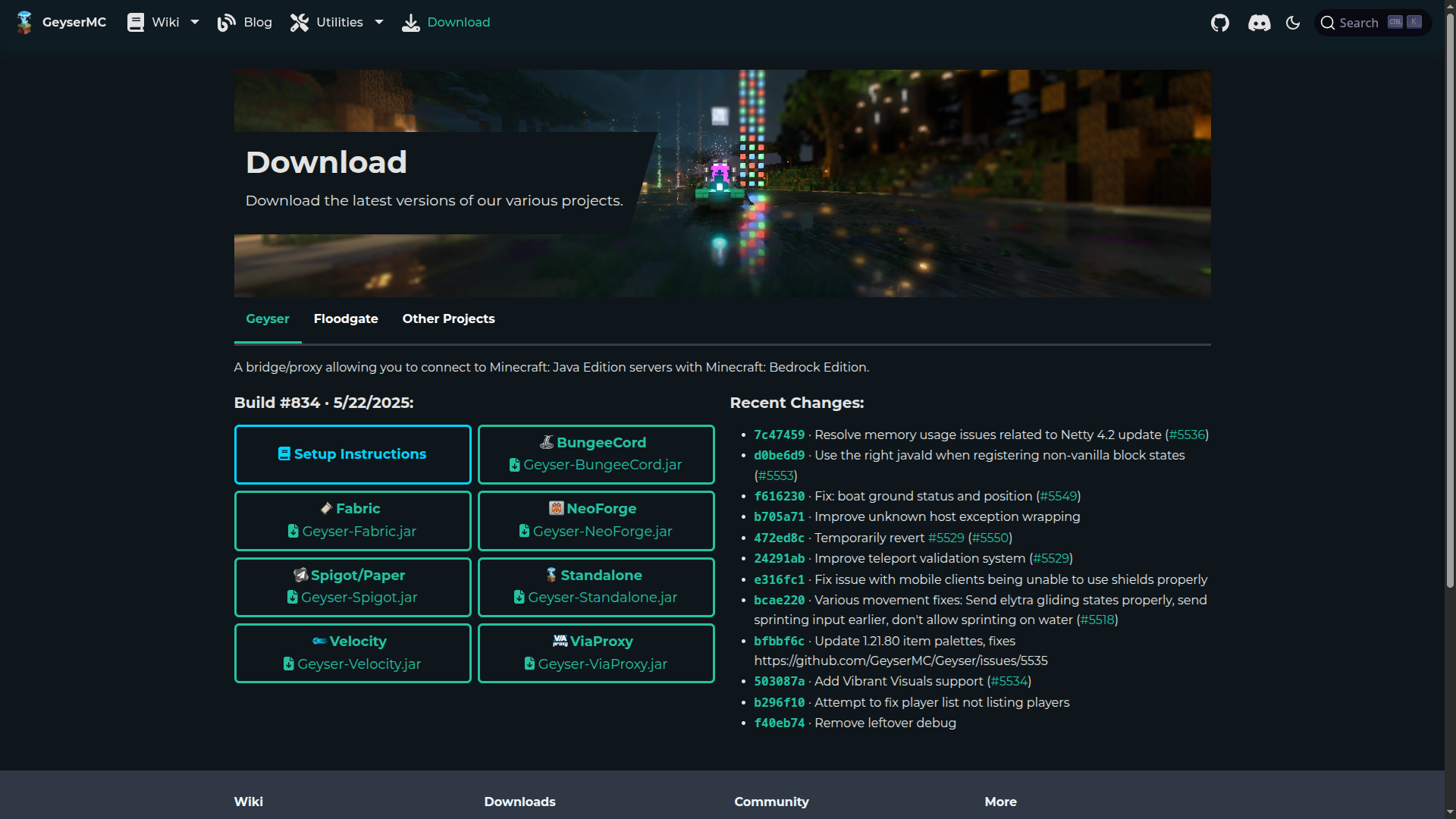
Task: Open commit f40eb74 link
Action: tap(779, 723)
